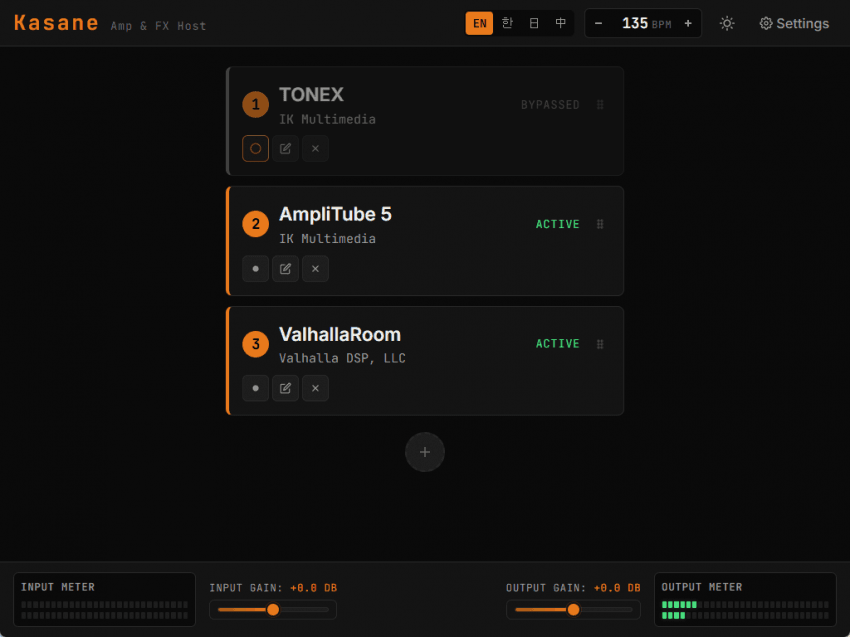Remove the TONEX plugin from chain
The width and height of the screenshot is (850, 637).
[x=315, y=149]
